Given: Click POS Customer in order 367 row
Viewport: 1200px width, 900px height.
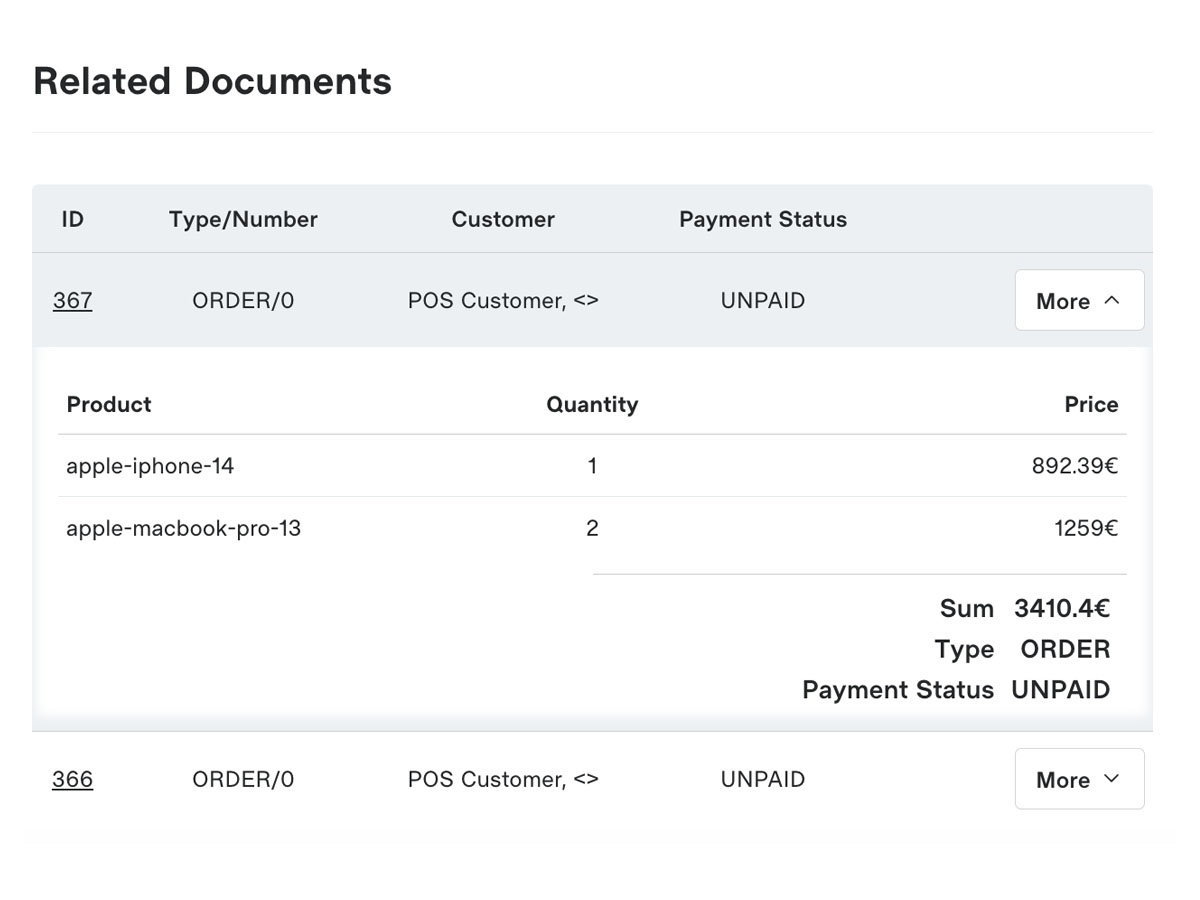Looking at the screenshot, I should pyautogui.click(x=502, y=301).
